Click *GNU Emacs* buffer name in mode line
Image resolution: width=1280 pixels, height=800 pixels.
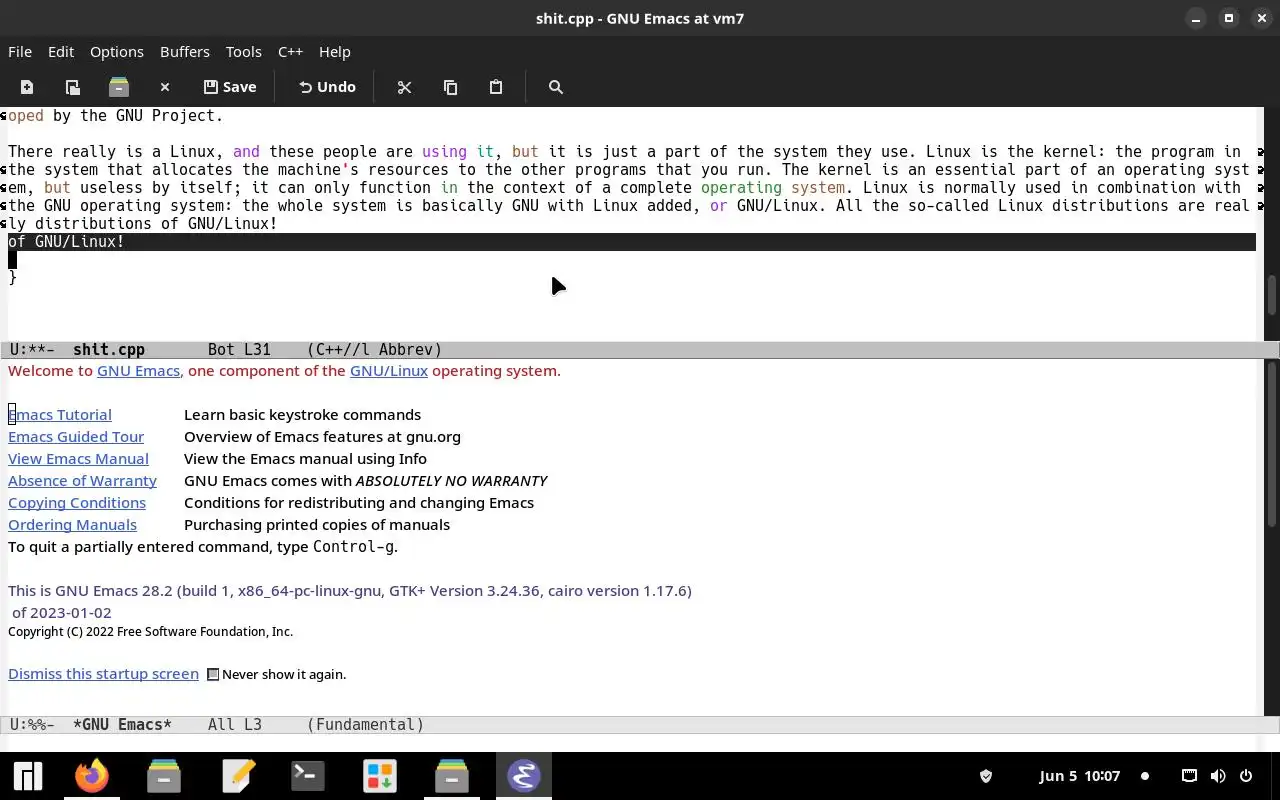[x=122, y=724]
